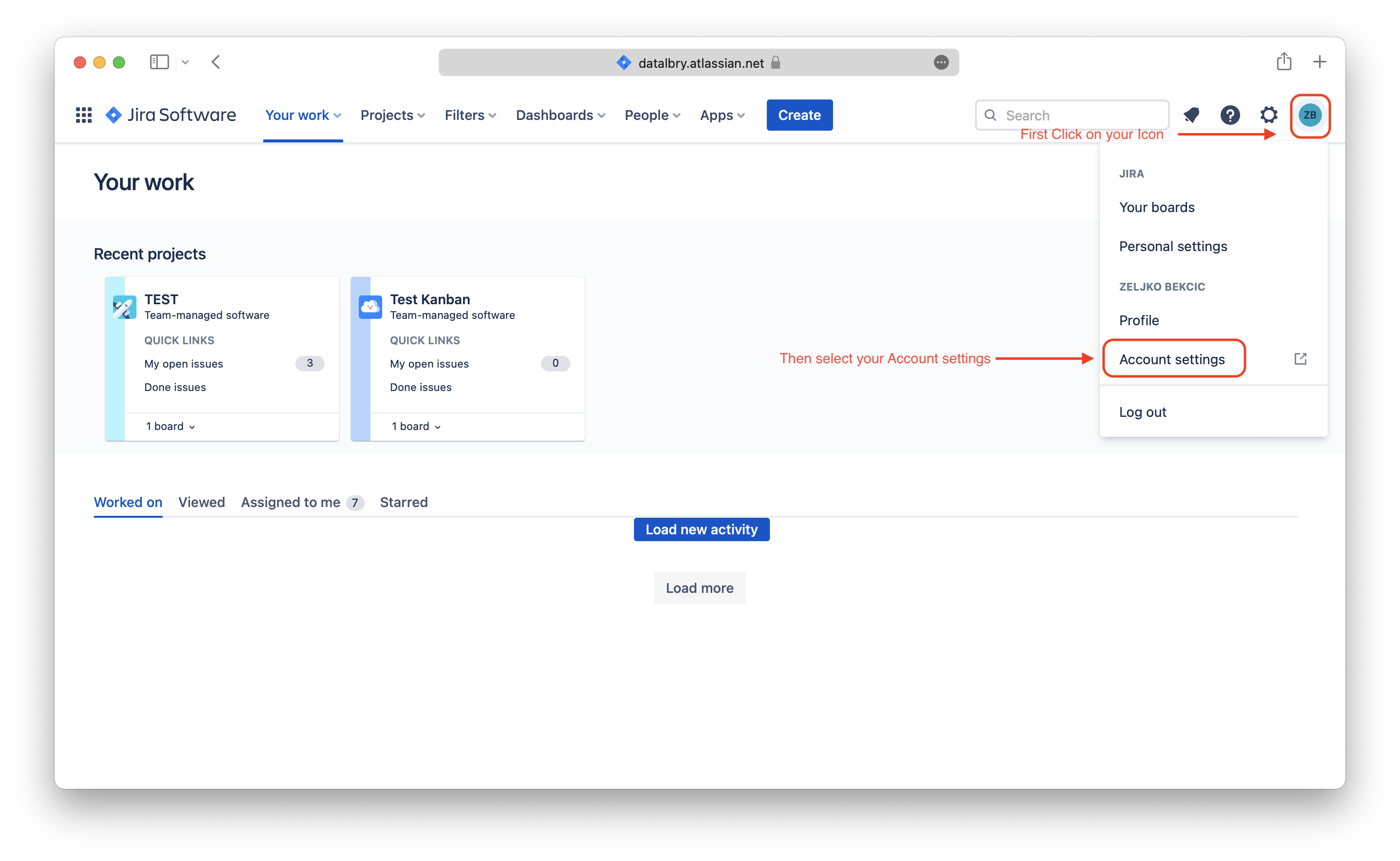The width and height of the screenshot is (1400, 861).
Task: Open the help question mark icon
Action: 1230,115
